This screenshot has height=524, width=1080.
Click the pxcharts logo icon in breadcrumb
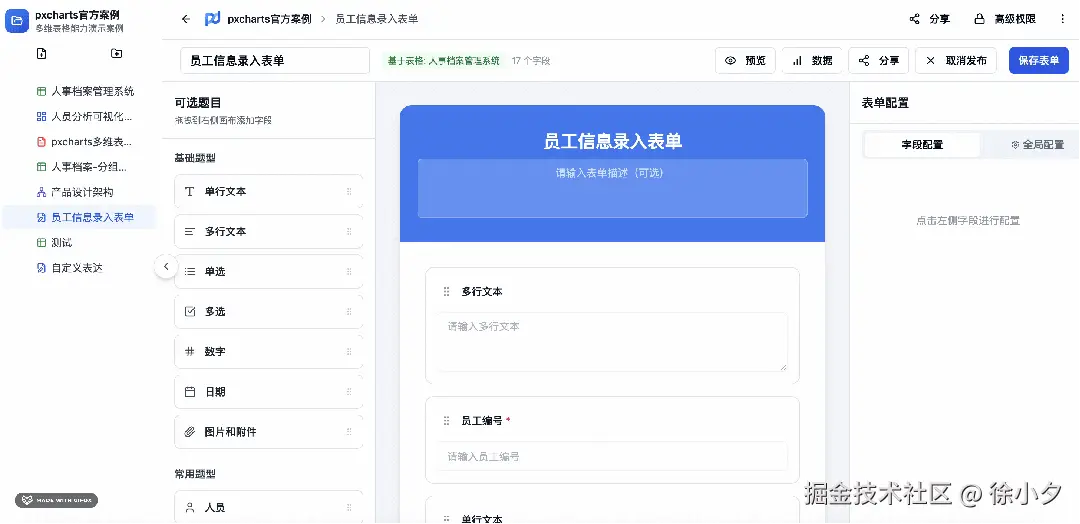pos(213,19)
